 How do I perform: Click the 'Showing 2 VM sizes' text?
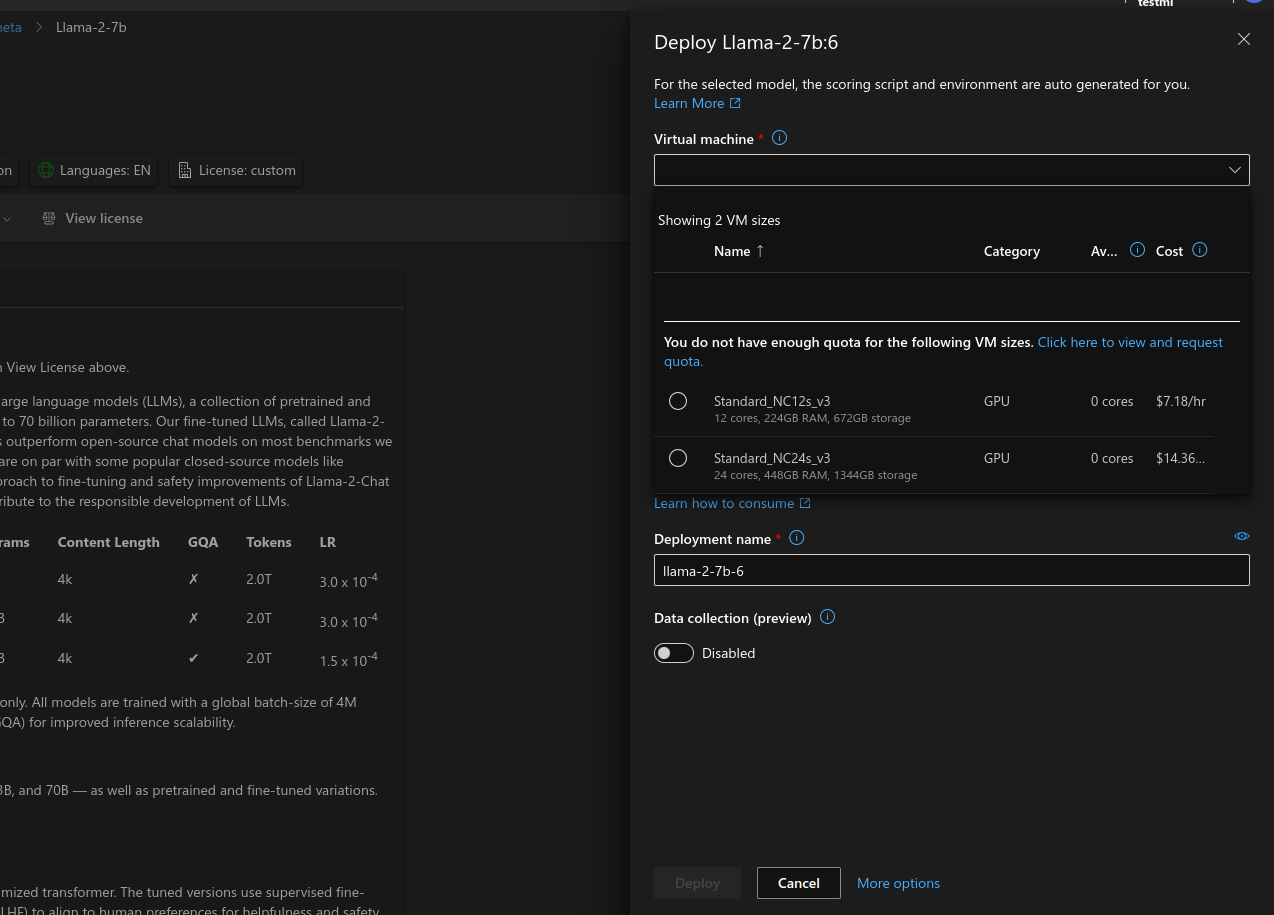719,220
